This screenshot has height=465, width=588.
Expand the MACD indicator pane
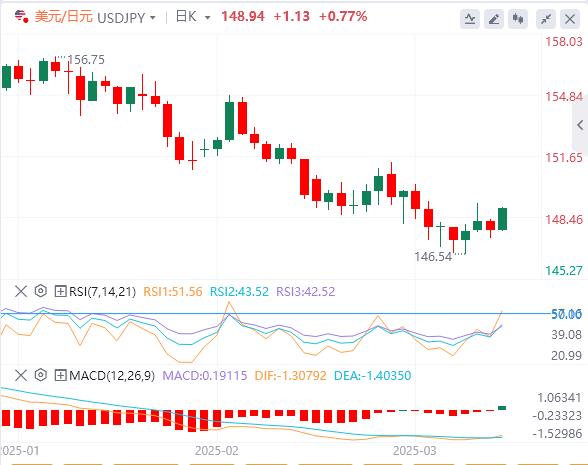coord(60,375)
